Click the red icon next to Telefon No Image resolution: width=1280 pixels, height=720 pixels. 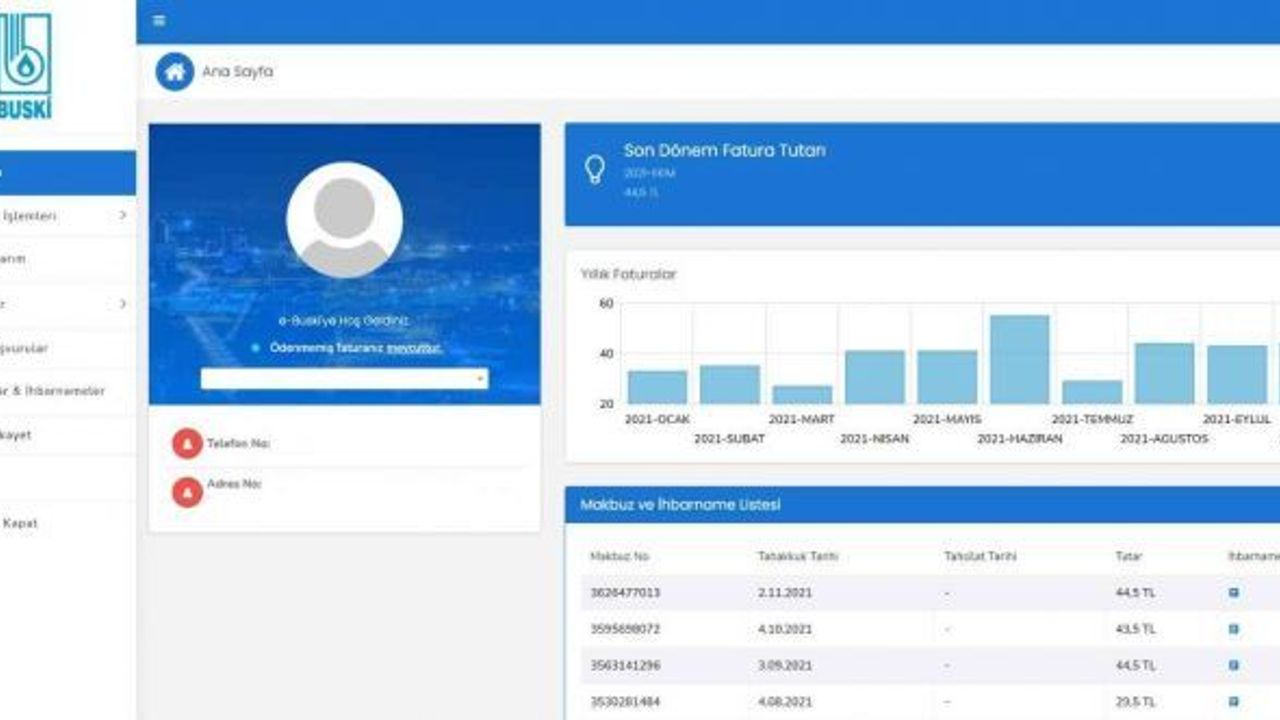pyautogui.click(x=187, y=443)
